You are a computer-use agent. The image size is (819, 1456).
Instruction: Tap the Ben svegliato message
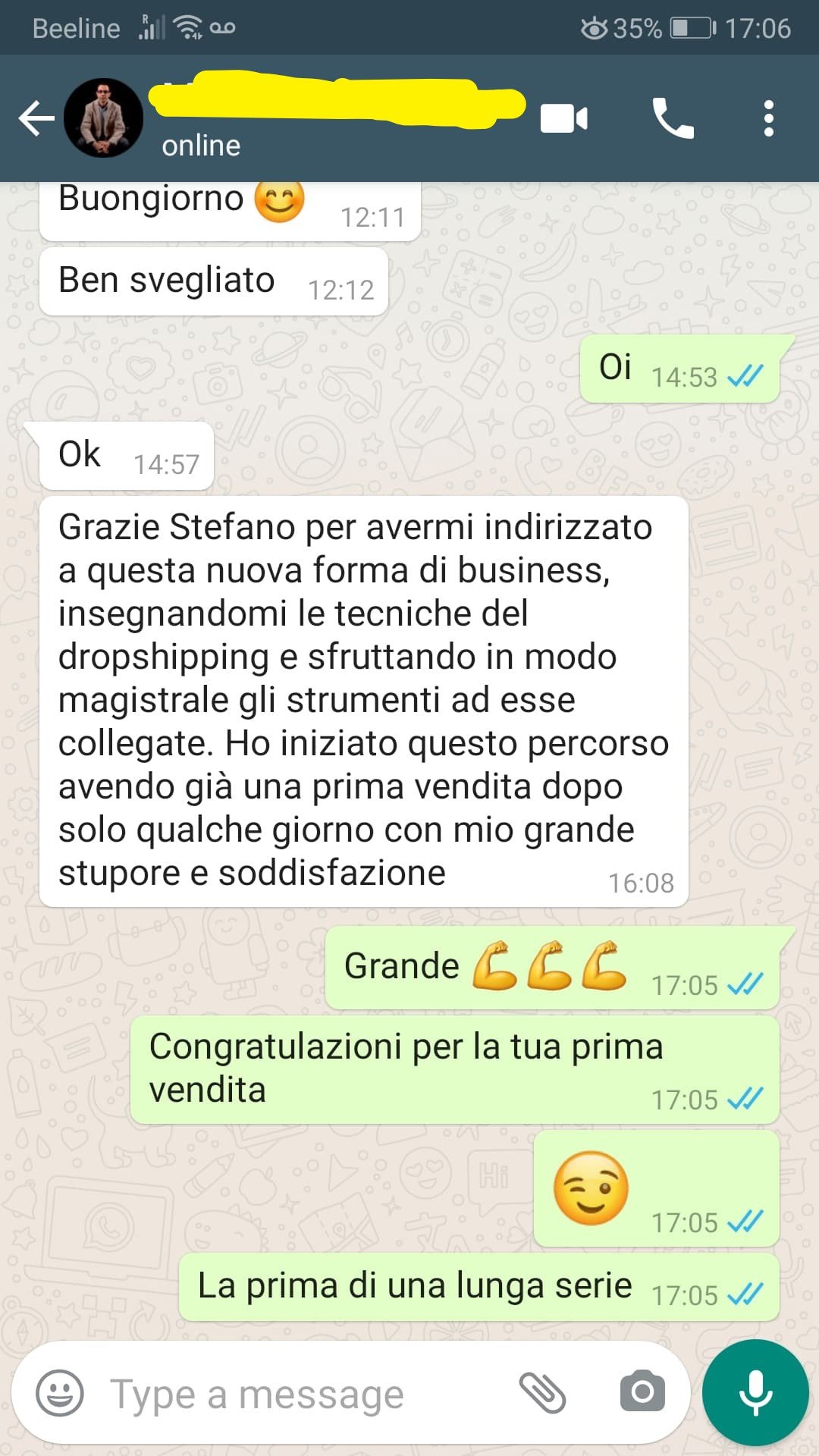point(214,281)
